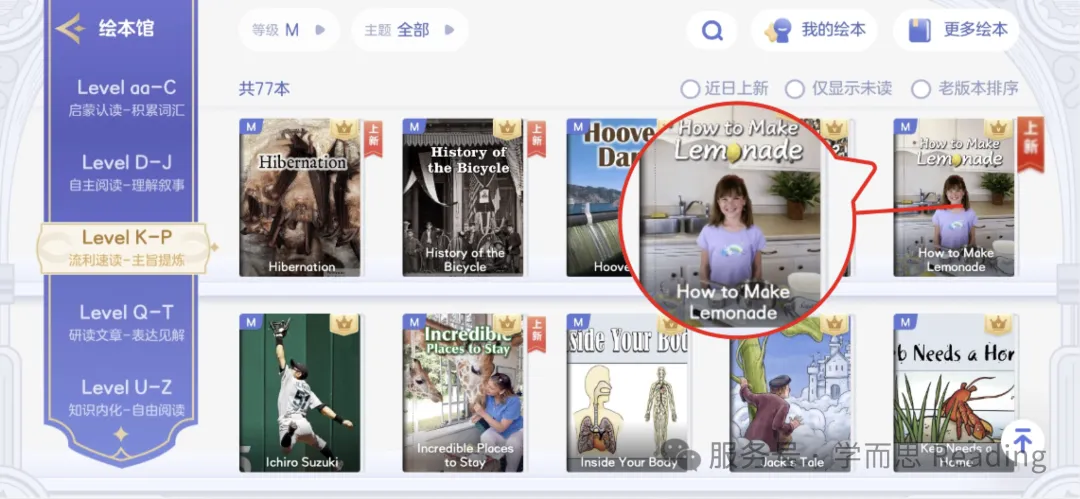The image size is (1080, 499).
Task: Click the 上新 ribbon on History of the Bicycle
Action: [x=537, y=139]
